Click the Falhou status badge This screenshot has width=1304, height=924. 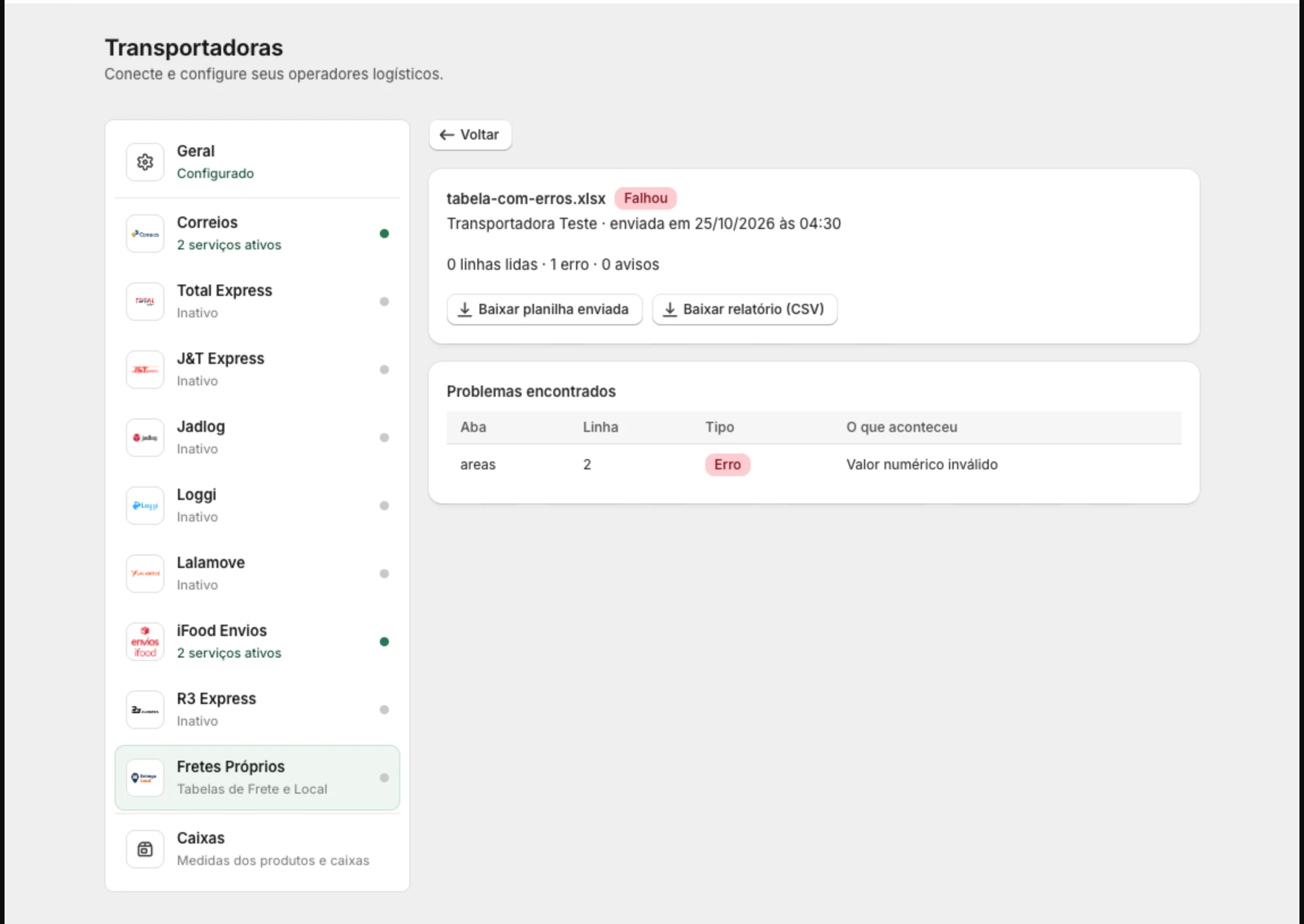tap(646, 198)
